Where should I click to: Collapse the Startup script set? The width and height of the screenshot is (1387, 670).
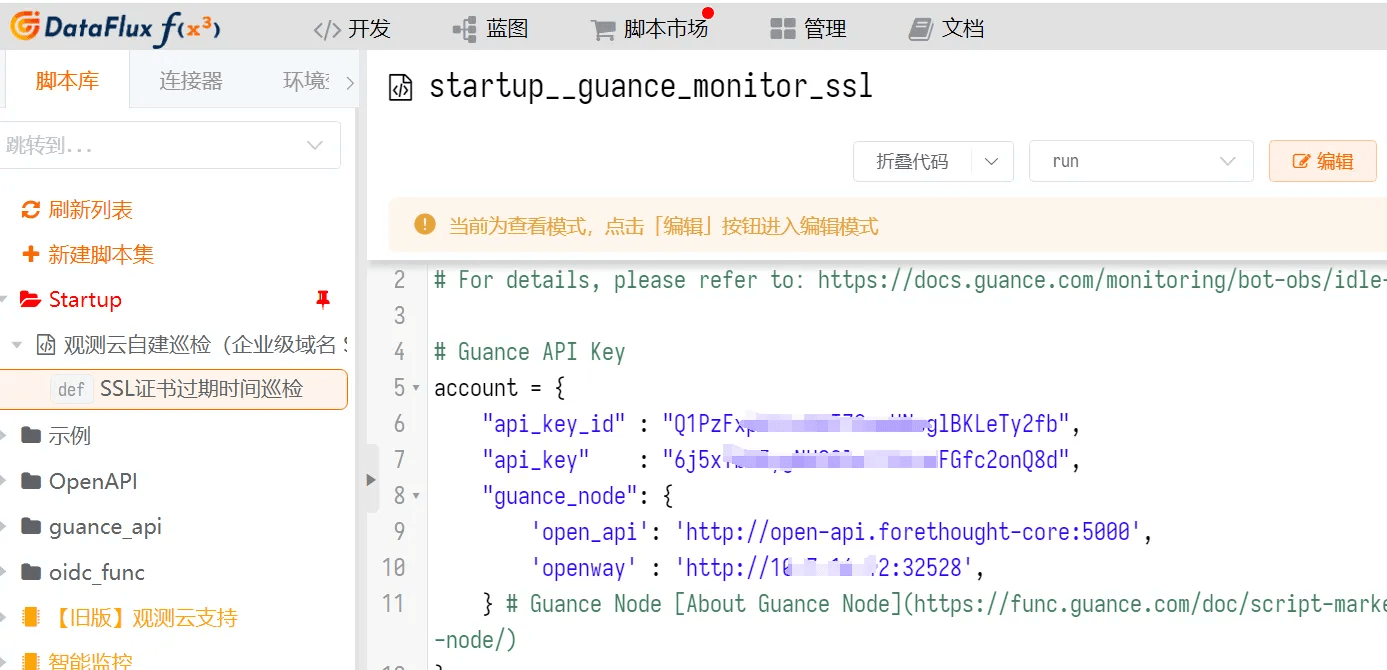tap(4, 299)
